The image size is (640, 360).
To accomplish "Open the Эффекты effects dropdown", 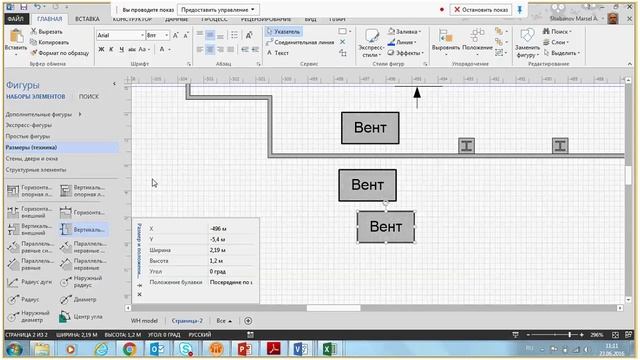I will point(405,53).
